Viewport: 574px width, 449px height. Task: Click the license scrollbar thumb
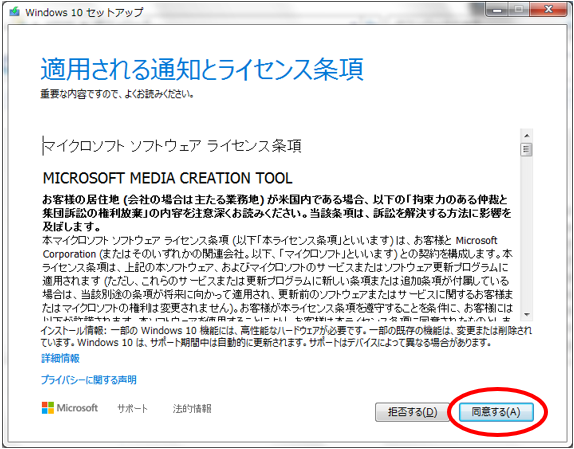(x=527, y=150)
